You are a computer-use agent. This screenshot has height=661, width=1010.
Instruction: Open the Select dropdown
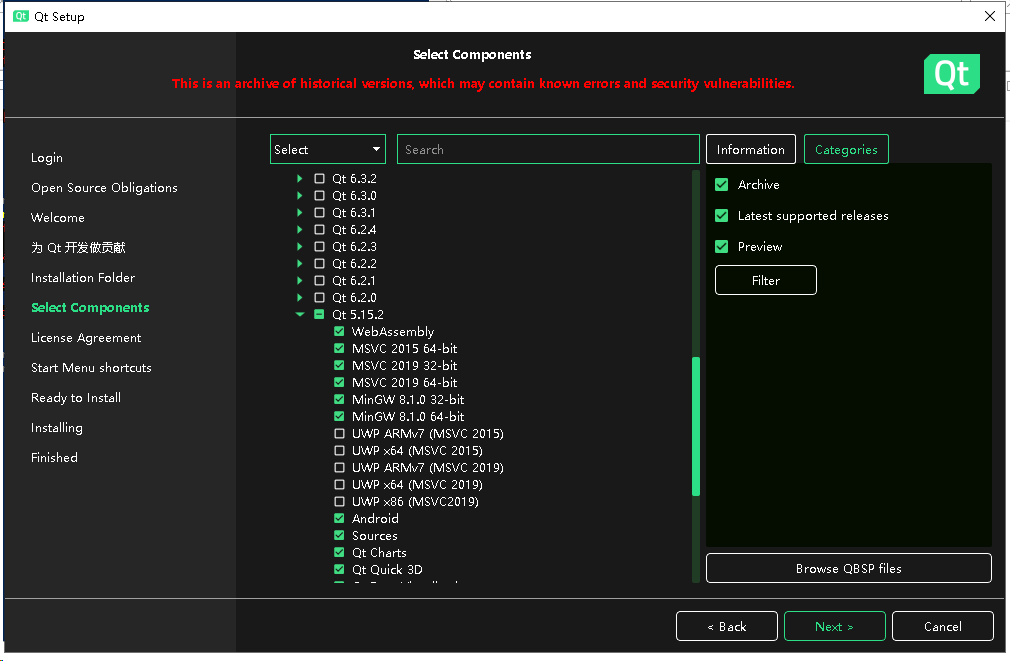pos(328,149)
